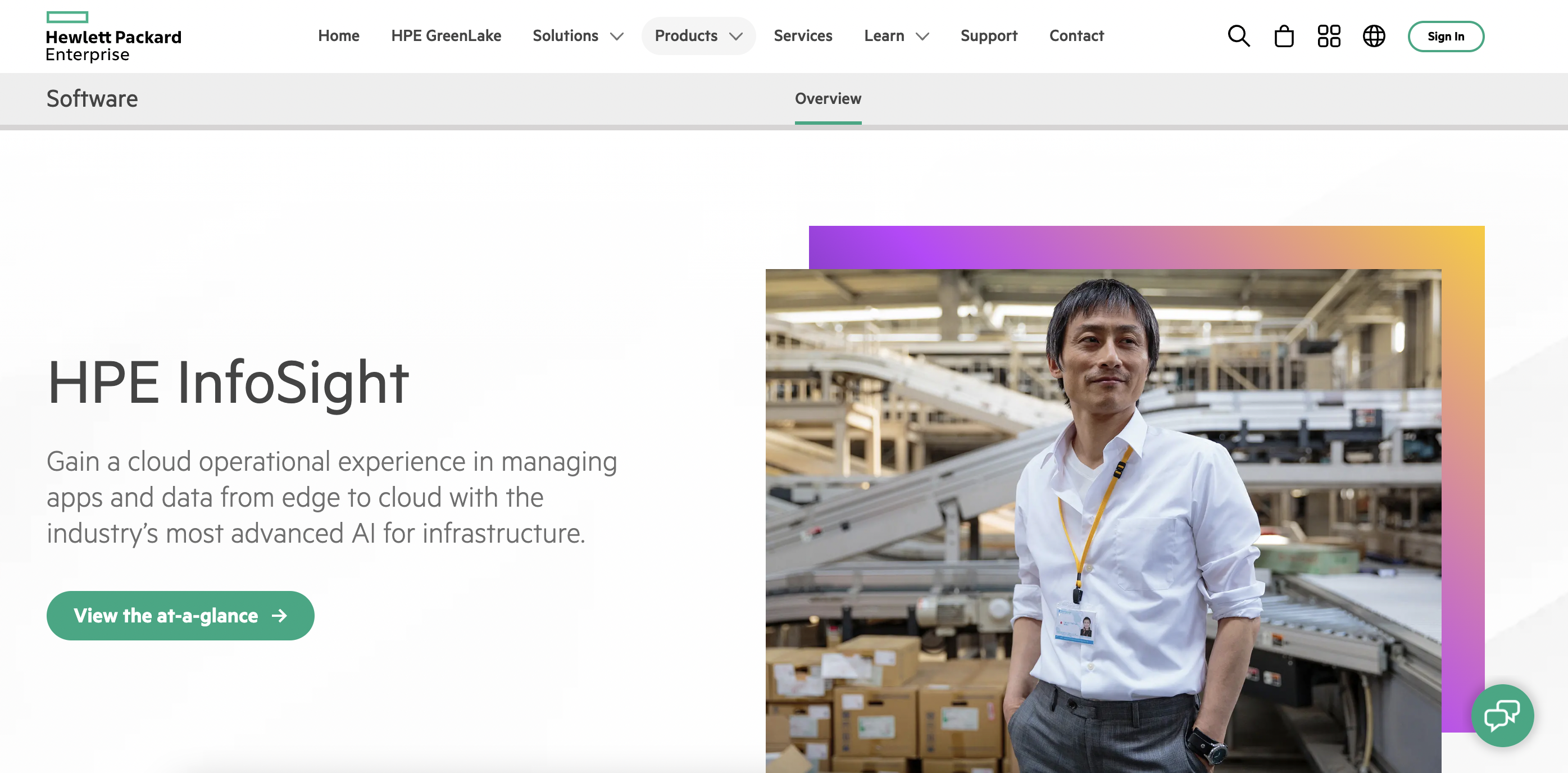
Task: Select the Overview tab
Action: [828, 99]
